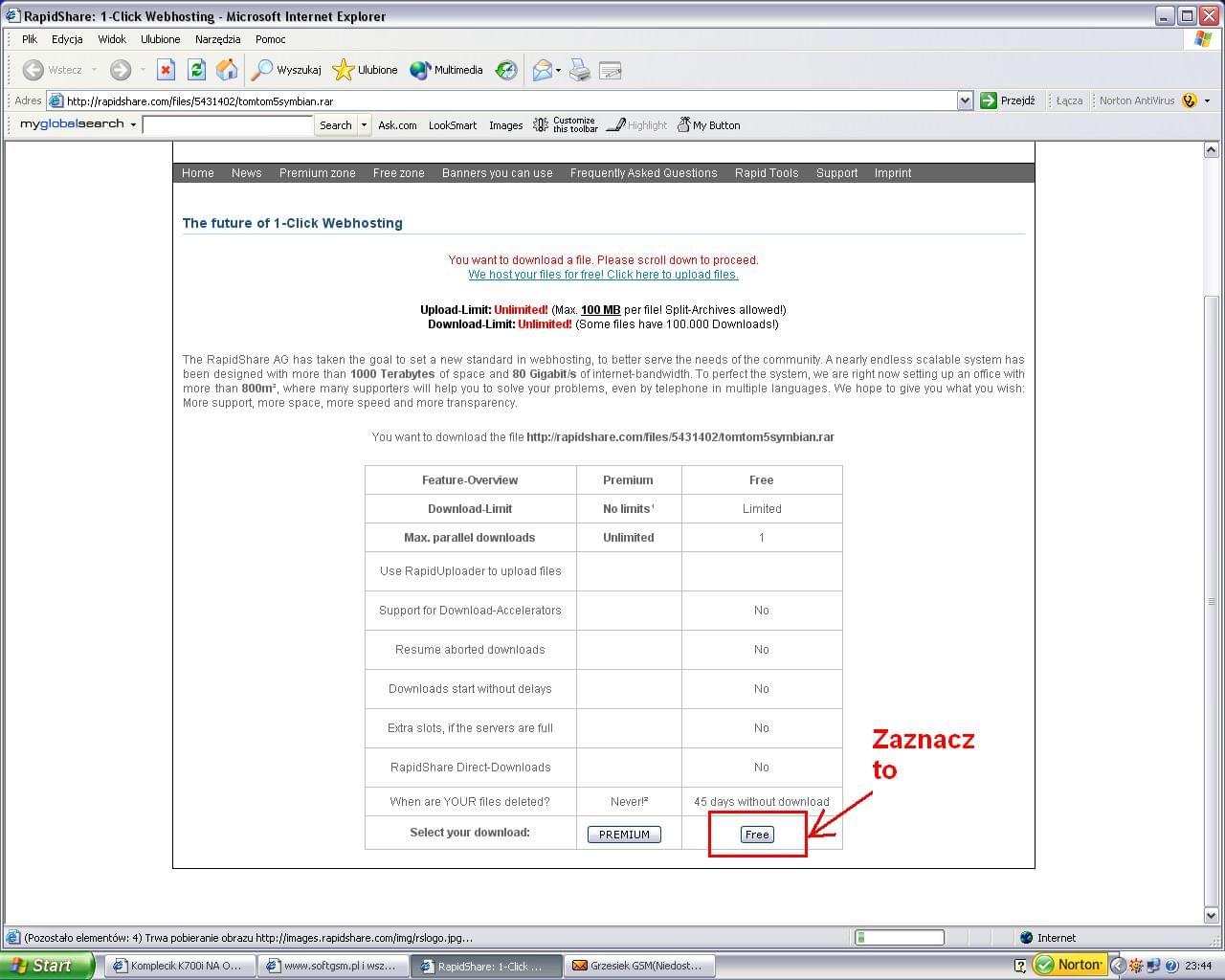
Task: Click the page load progress bar
Action: (899, 938)
